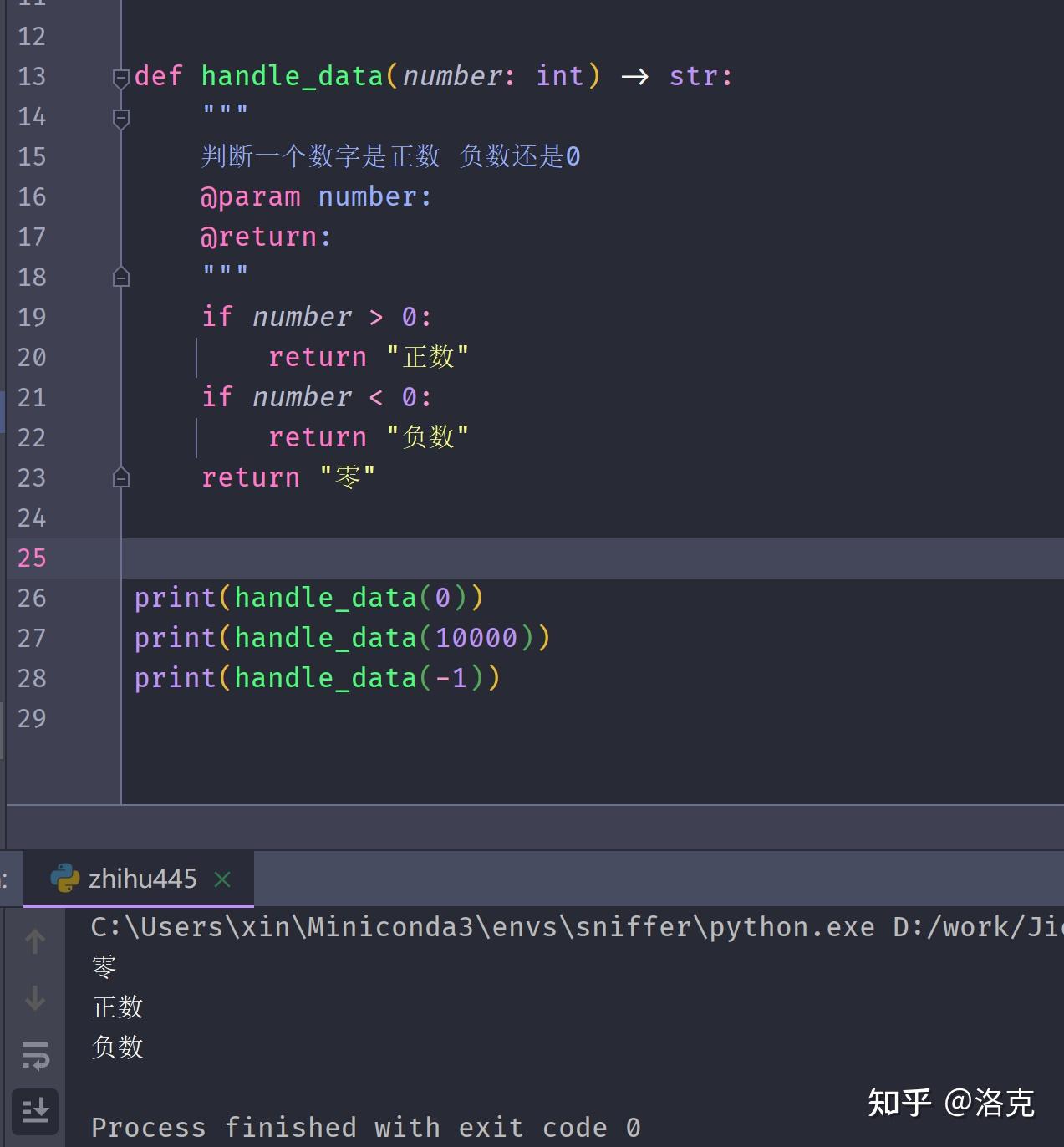Viewport: 1064px width, 1147px height.
Task: Click the down arrow in run toolbar
Action: [x=35, y=998]
